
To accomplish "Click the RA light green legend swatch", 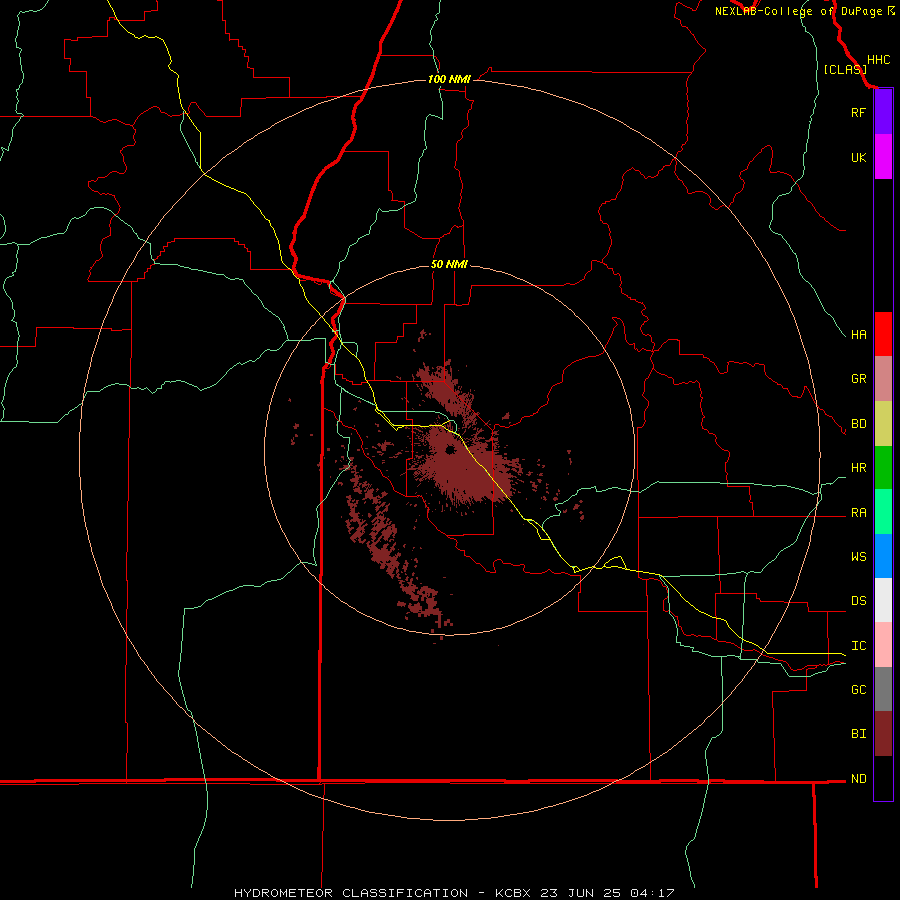I will (x=883, y=512).
